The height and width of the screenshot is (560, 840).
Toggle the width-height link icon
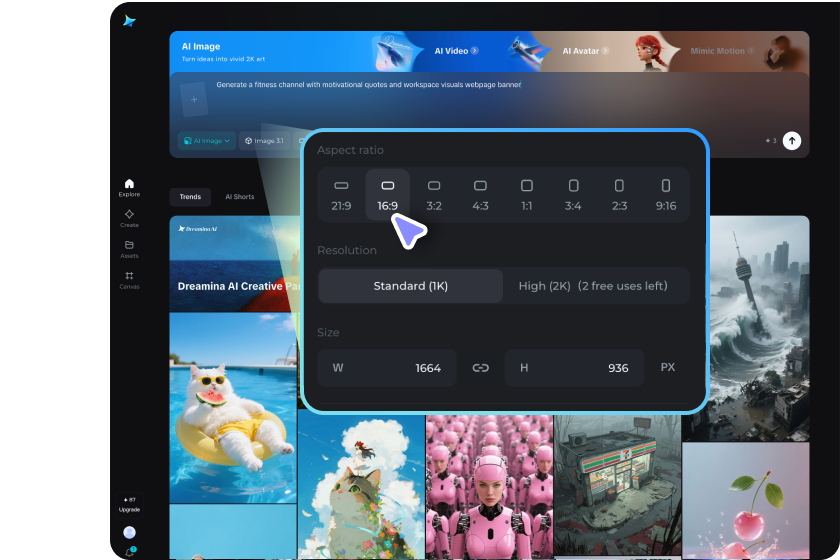pos(481,368)
